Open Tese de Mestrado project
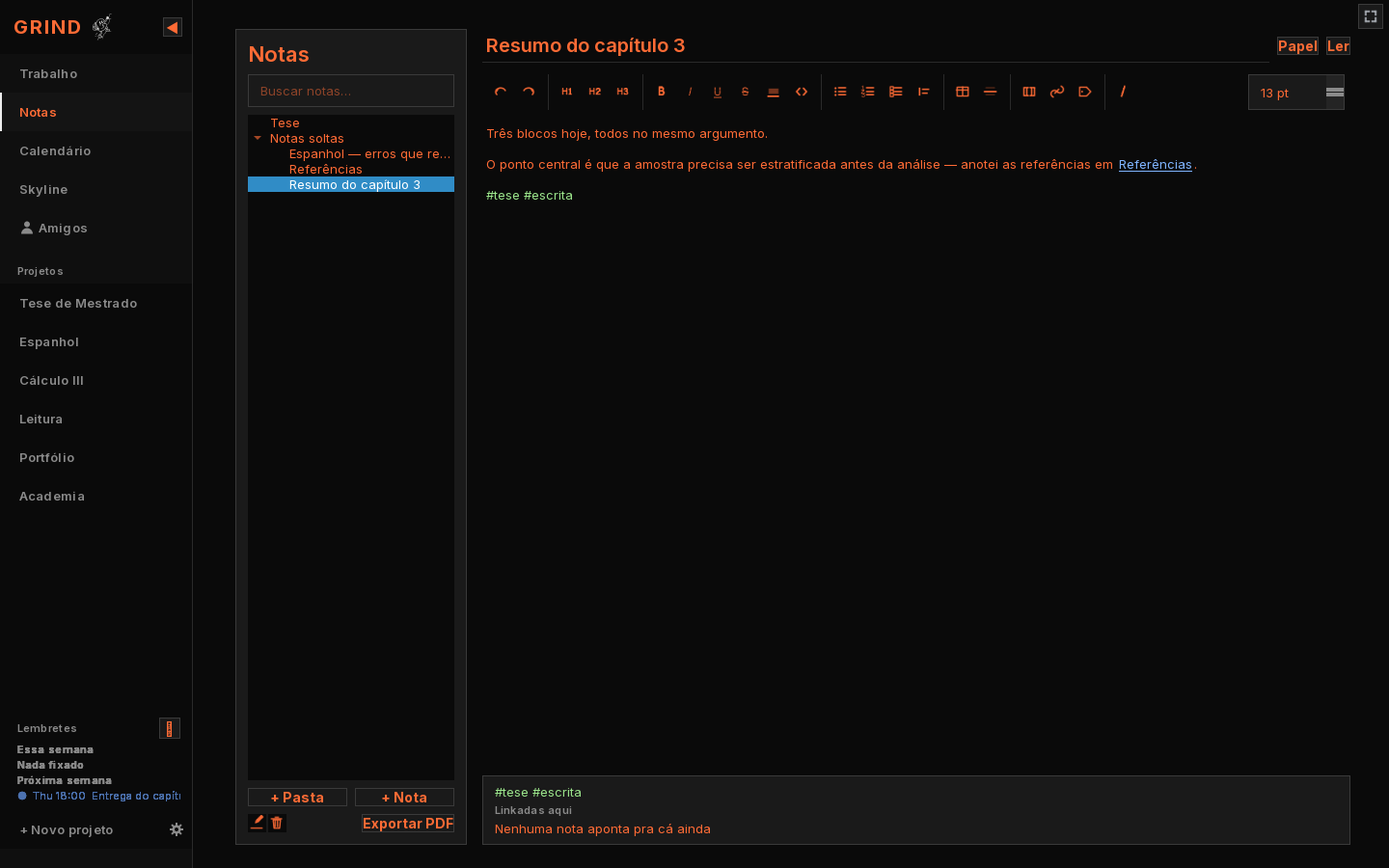The height and width of the screenshot is (868, 1389). point(96,303)
